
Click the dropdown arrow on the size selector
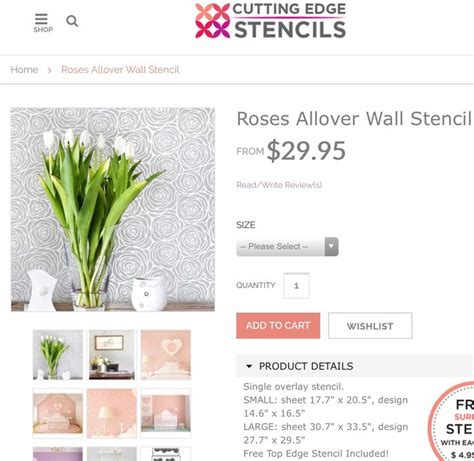(x=331, y=247)
